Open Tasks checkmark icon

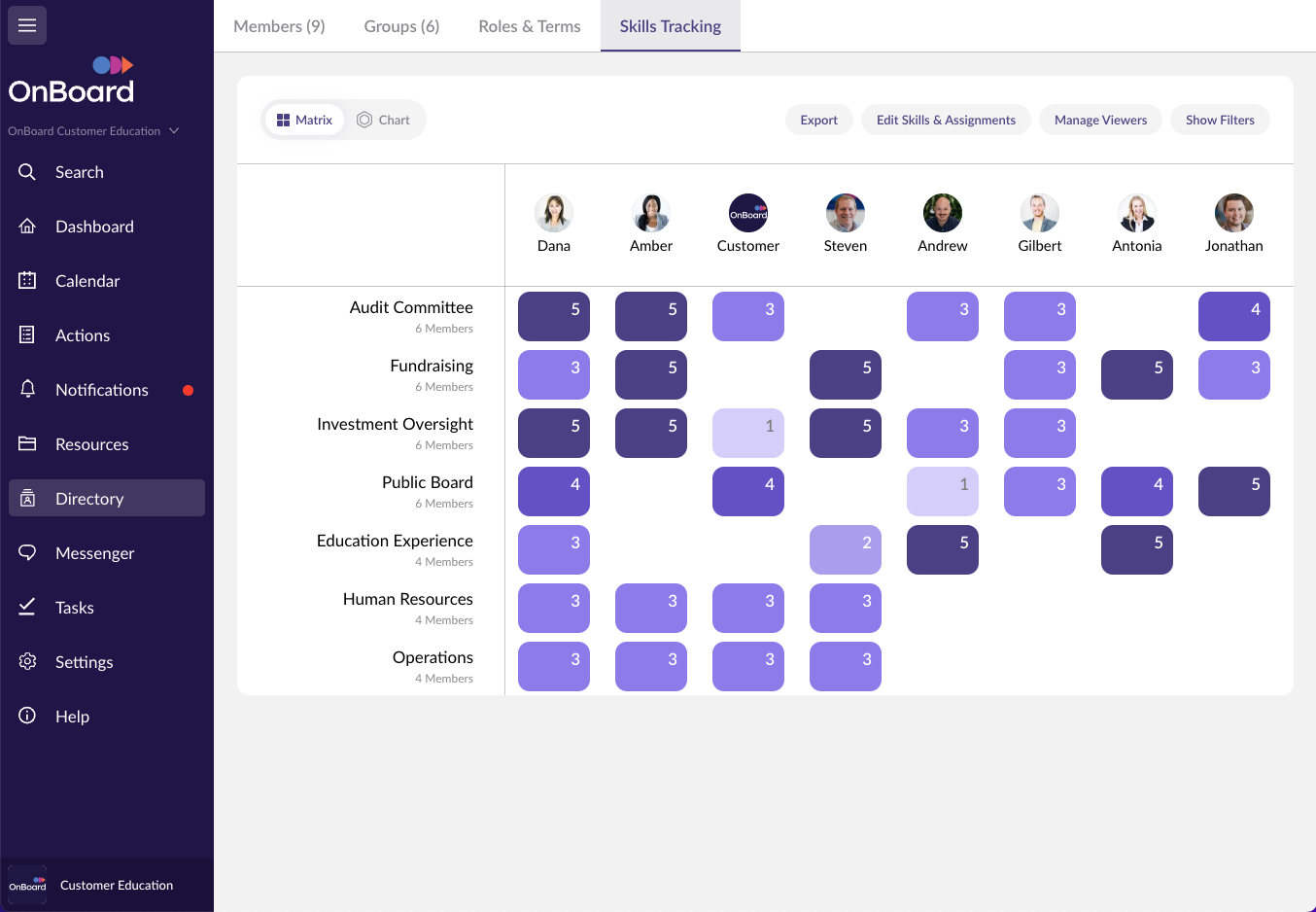(x=27, y=608)
